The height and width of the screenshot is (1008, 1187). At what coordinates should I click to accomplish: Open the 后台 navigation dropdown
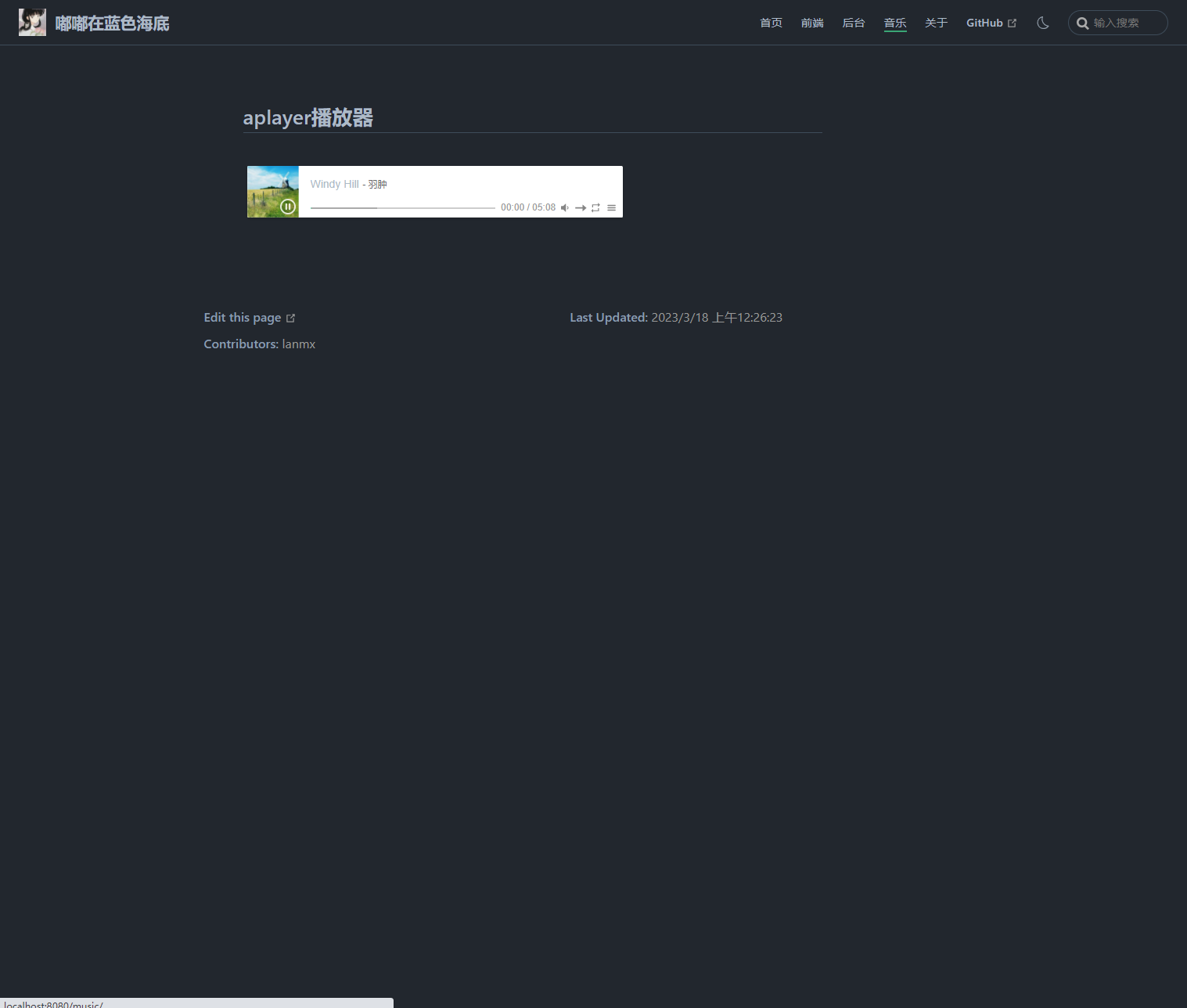[x=853, y=23]
